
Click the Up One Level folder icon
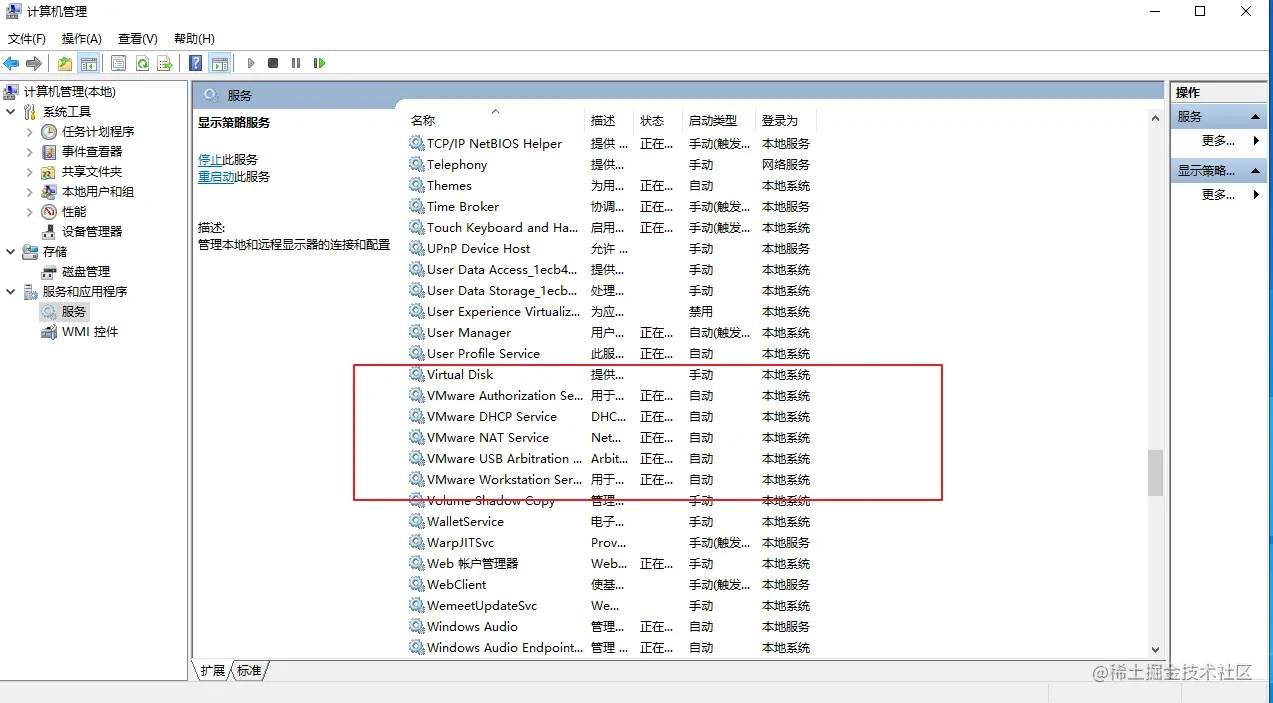(65, 63)
